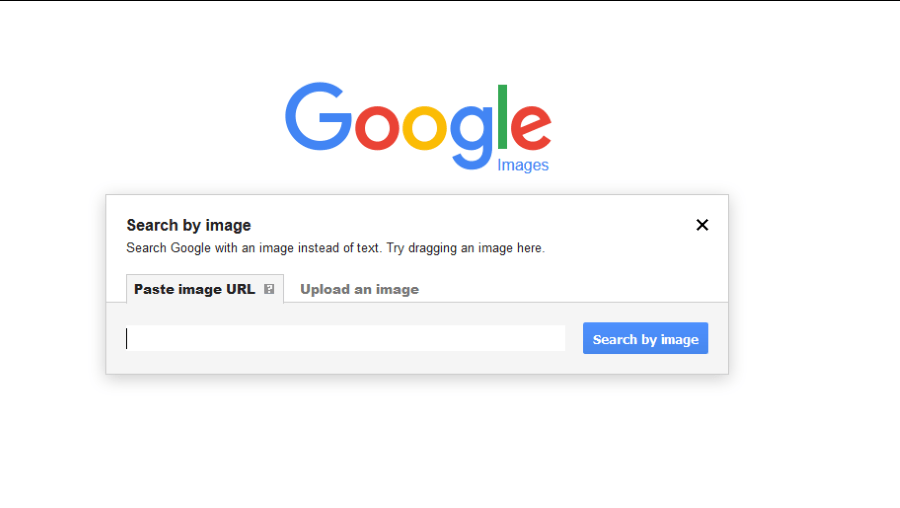Screen dimensions: 900x508
Task: Click the blue lowercase g in the logo
Action: (471, 137)
